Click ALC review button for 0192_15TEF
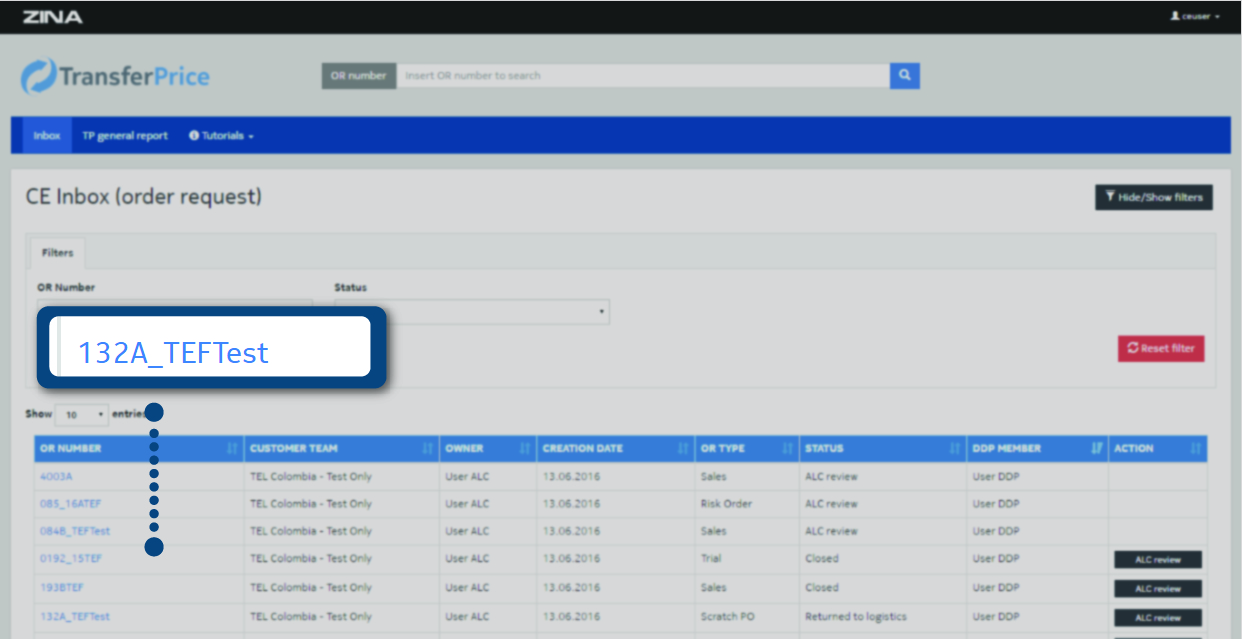The height and width of the screenshot is (639, 1242). tap(1157, 560)
